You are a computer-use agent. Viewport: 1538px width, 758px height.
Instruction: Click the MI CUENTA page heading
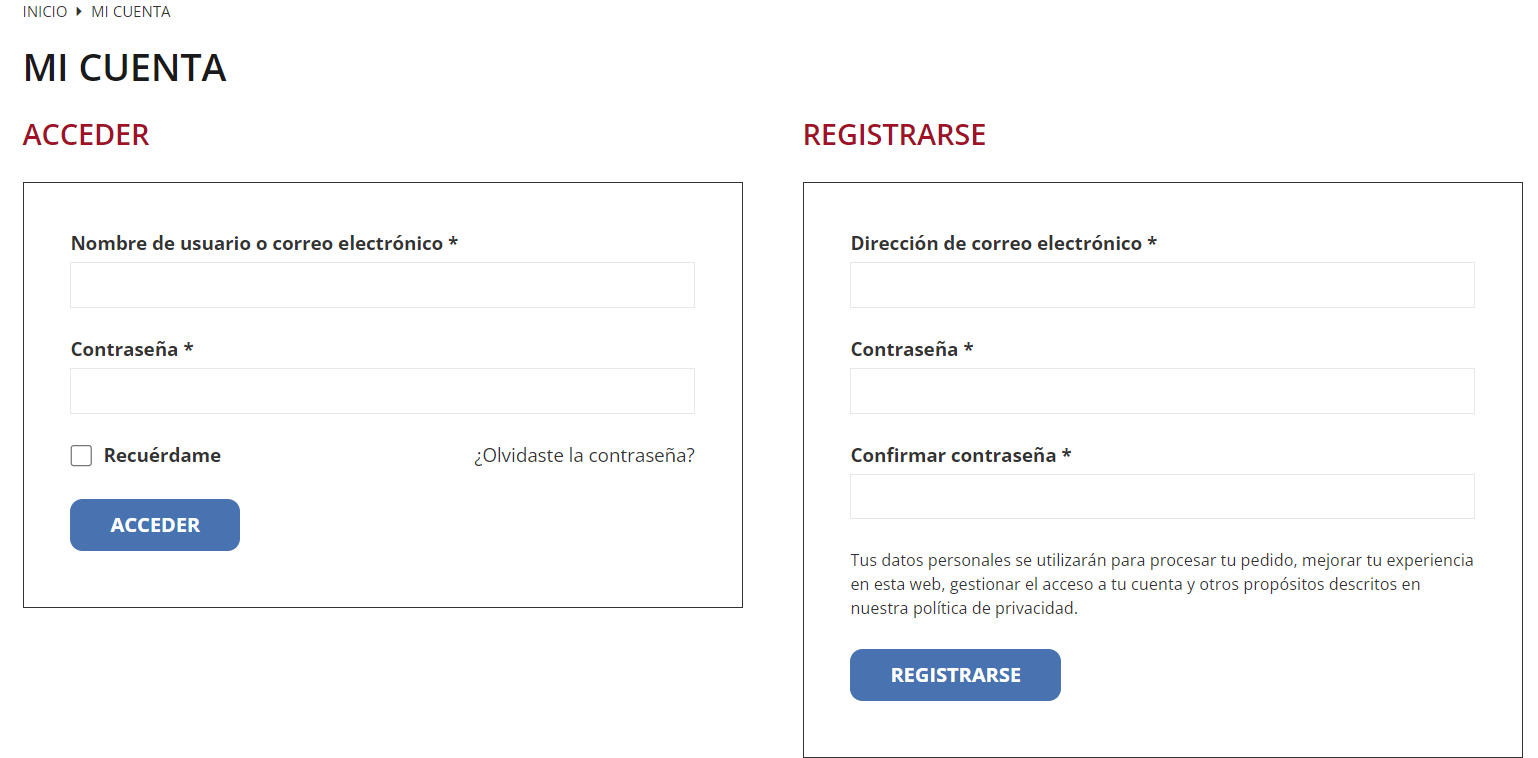(x=125, y=68)
